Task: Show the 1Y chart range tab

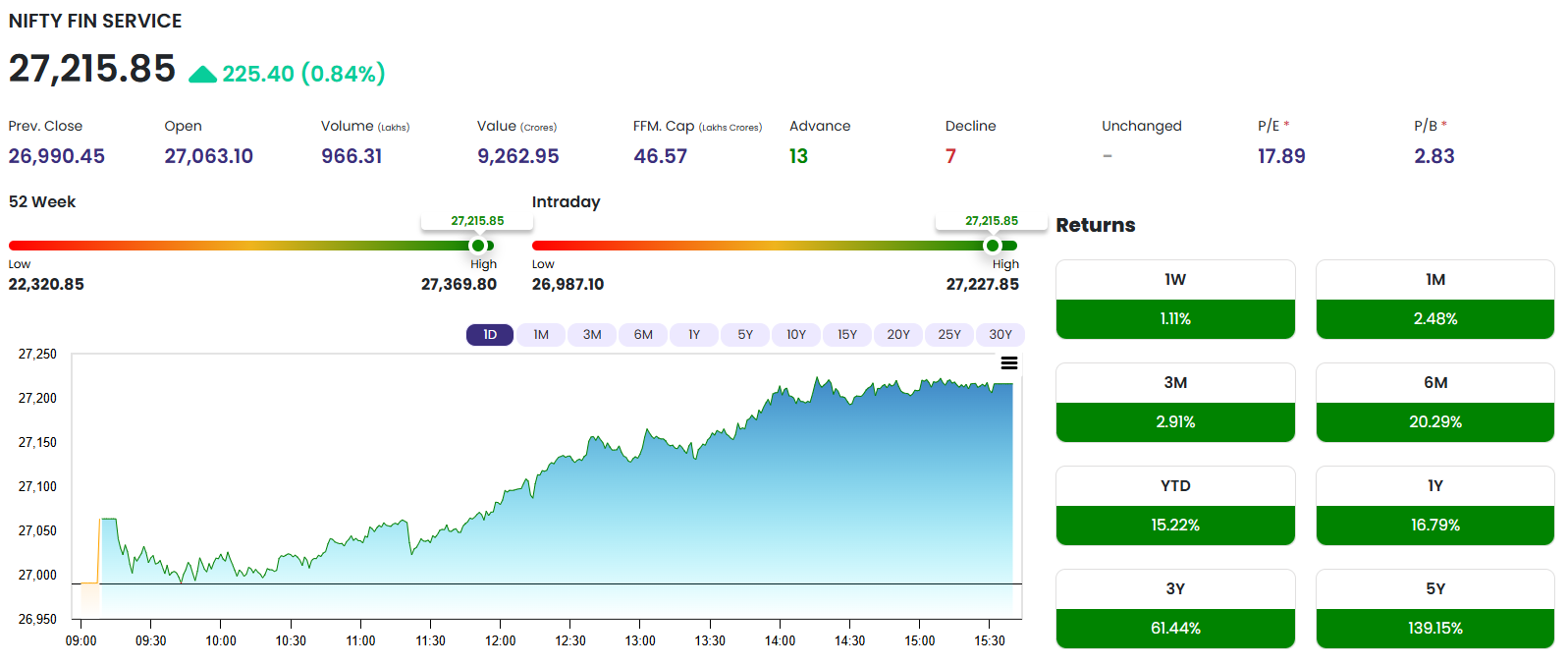Action: coord(694,335)
